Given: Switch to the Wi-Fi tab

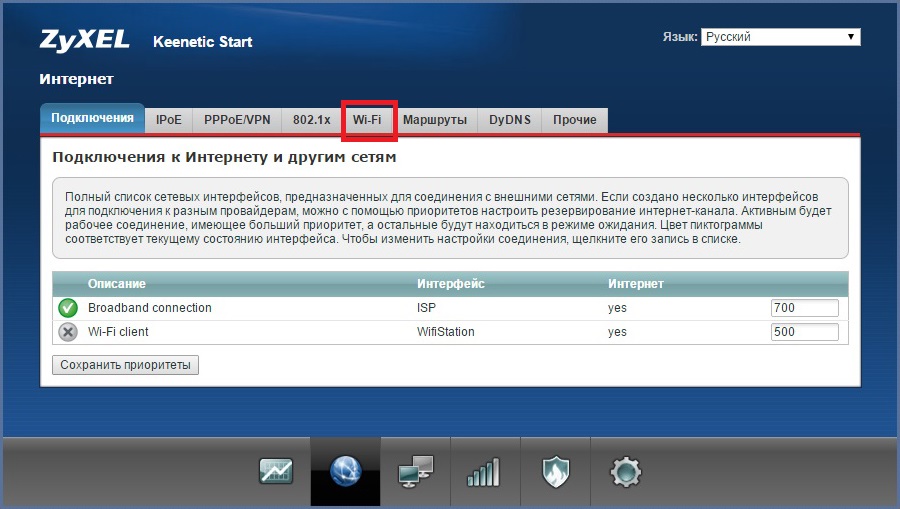Looking at the screenshot, I should click(367, 120).
